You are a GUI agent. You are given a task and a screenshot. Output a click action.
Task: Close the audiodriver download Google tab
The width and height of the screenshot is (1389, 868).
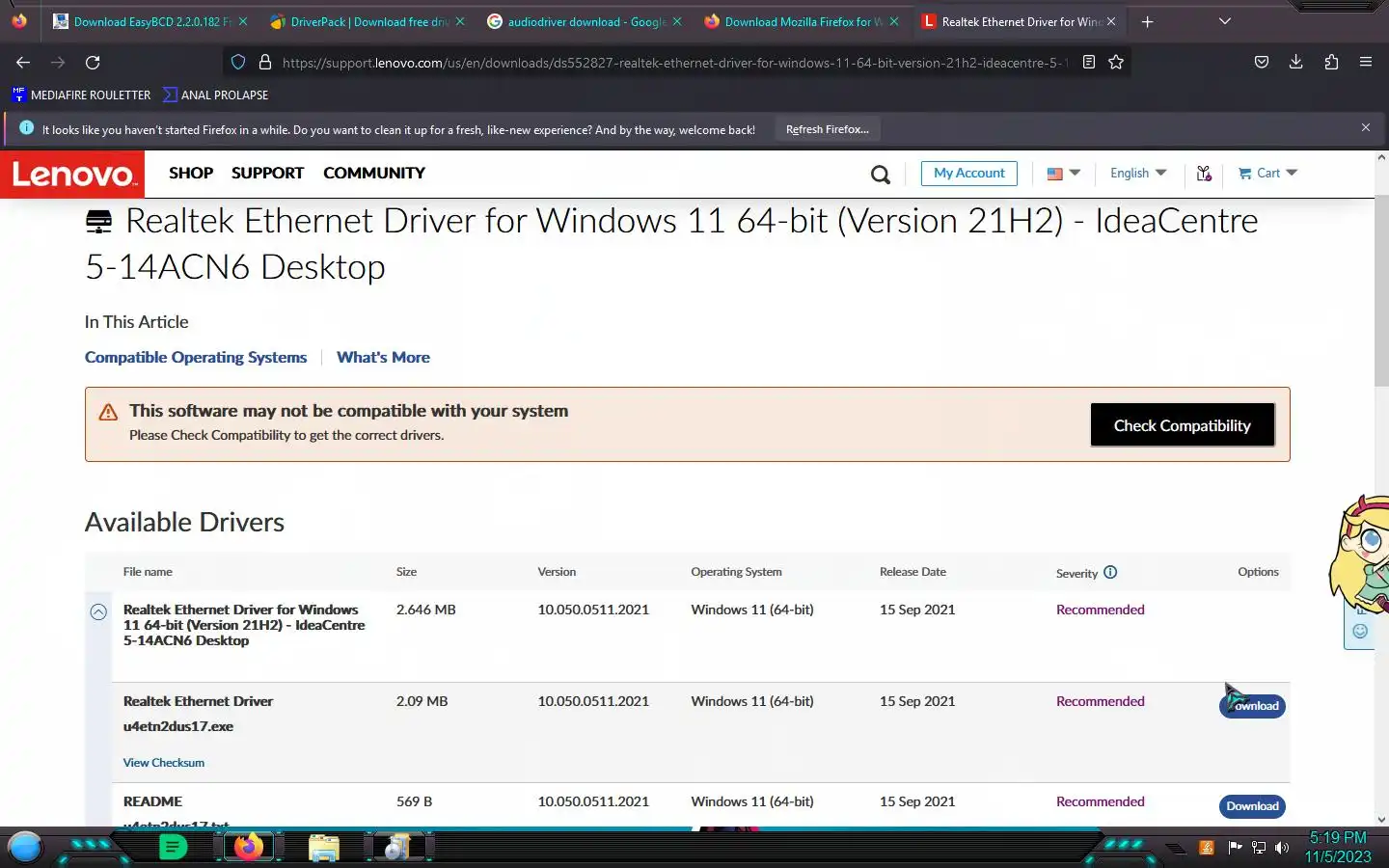click(676, 21)
